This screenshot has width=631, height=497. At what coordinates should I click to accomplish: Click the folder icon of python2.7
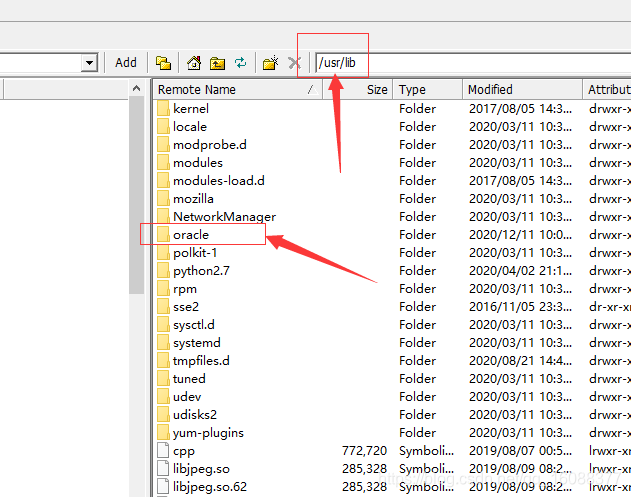(163, 271)
